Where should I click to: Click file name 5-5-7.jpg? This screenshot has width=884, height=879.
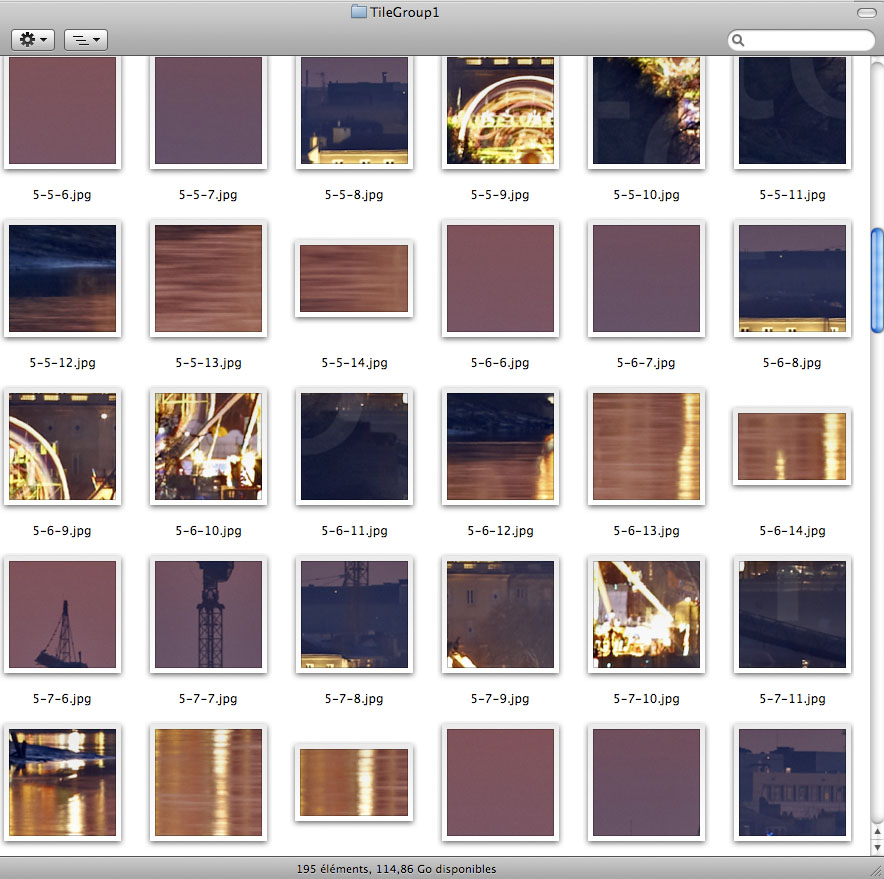[x=208, y=195]
